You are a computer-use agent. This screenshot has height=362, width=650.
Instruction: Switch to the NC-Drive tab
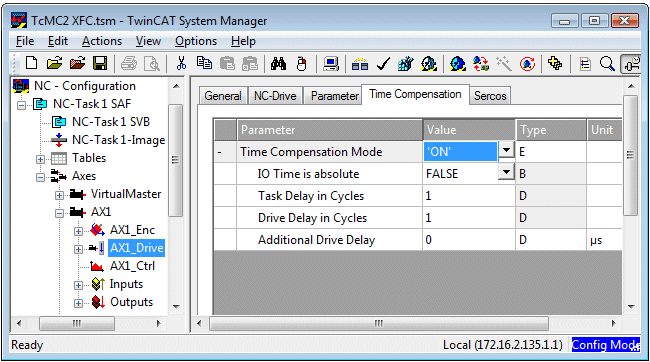coord(275,96)
